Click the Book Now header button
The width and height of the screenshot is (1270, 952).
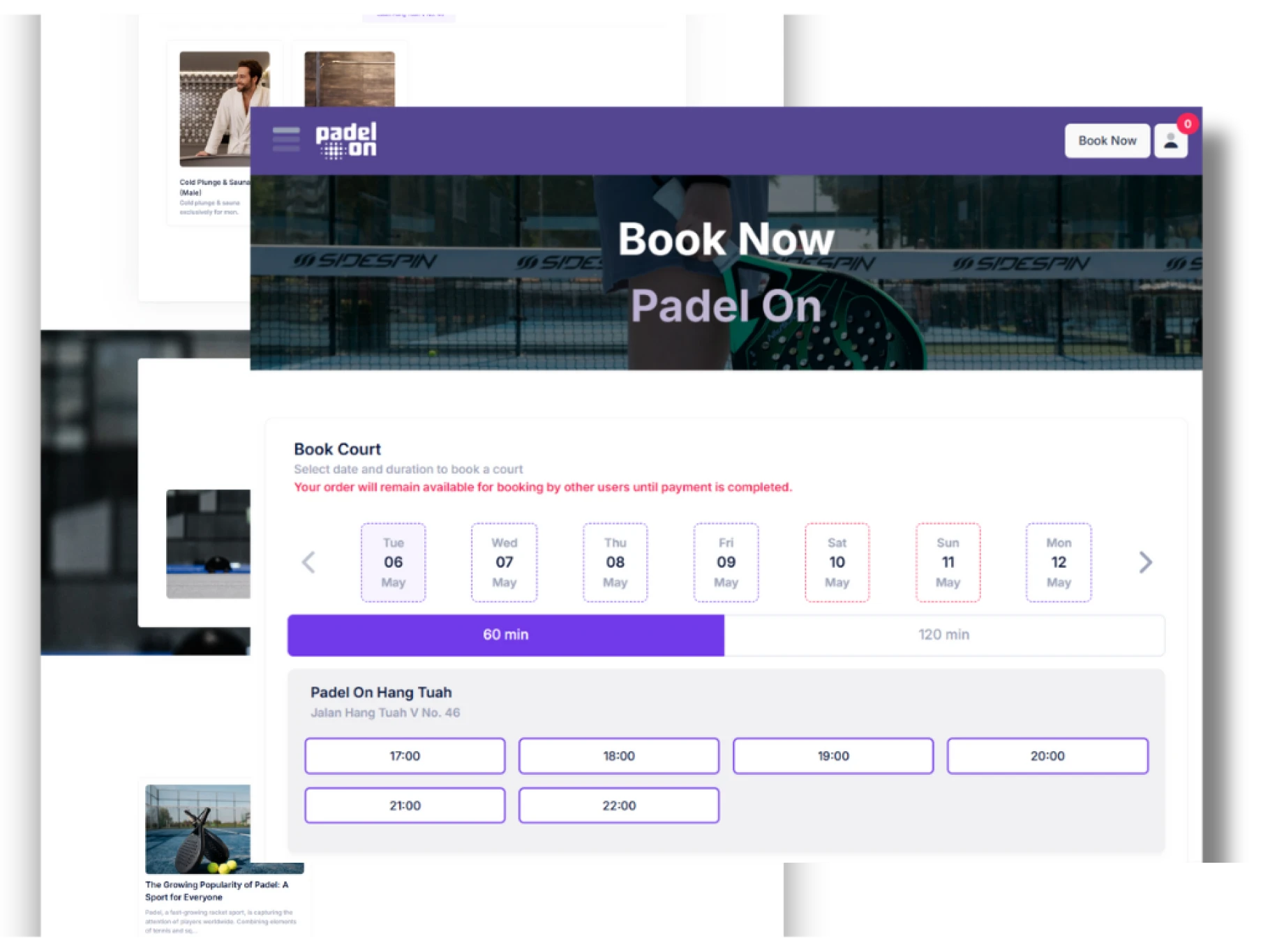1107,141
